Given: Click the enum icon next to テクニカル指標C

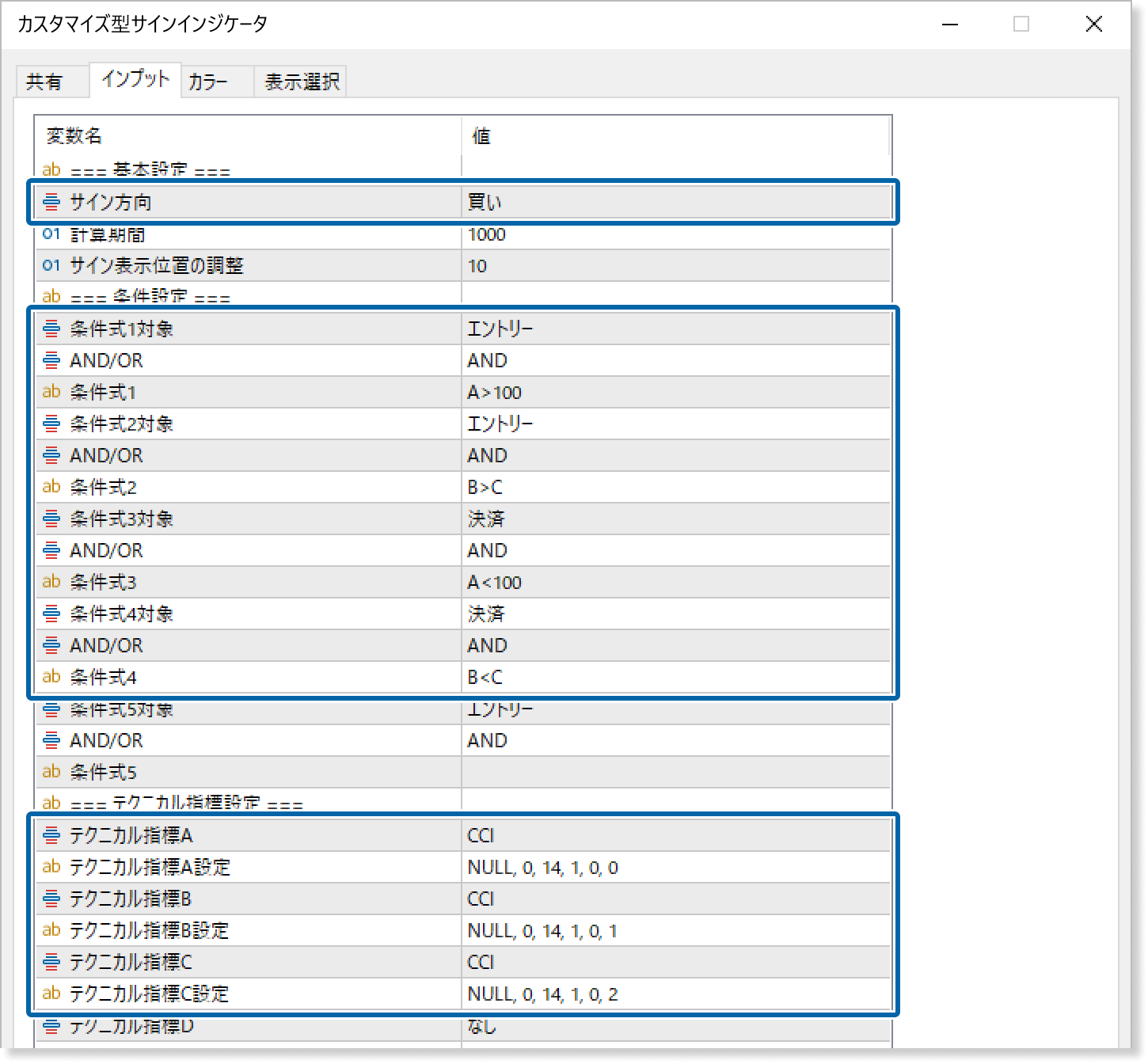Looking at the screenshot, I should pyautogui.click(x=51, y=962).
